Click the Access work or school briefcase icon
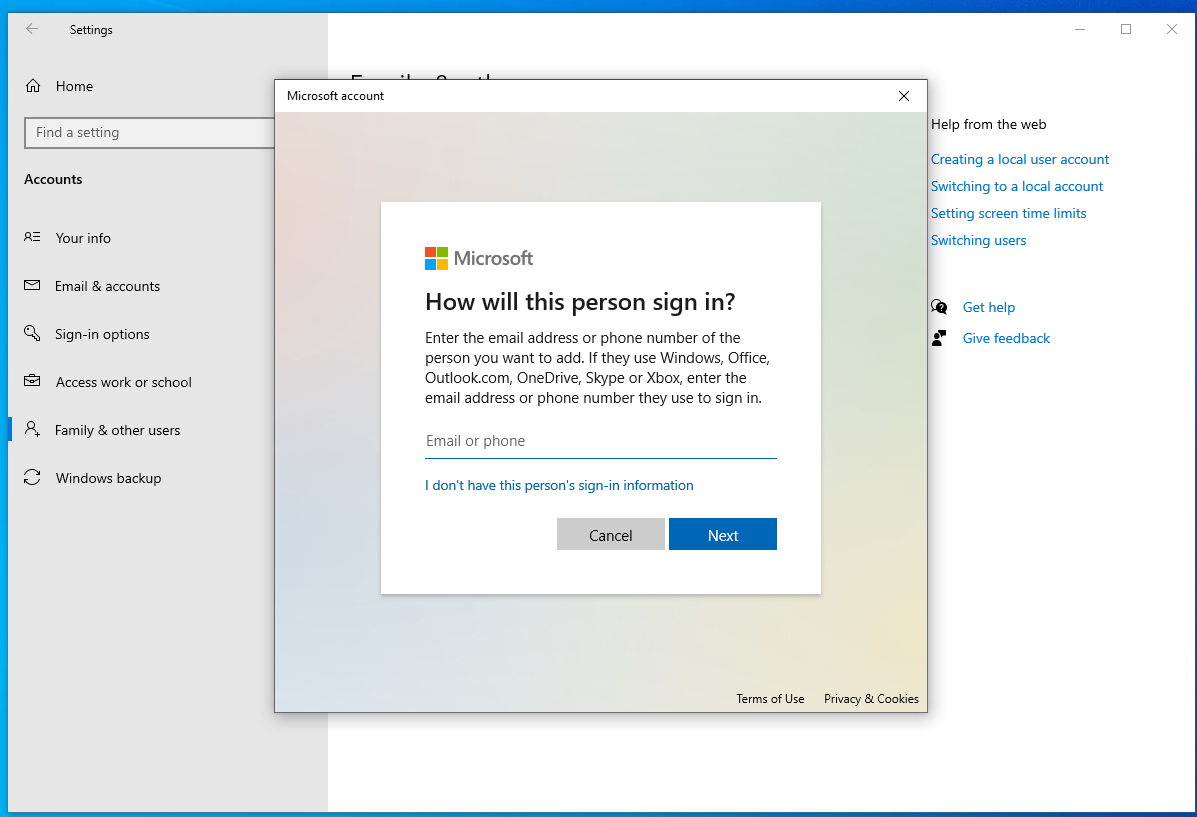Viewport: 1197px width, 817px height. pyautogui.click(x=32, y=381)
